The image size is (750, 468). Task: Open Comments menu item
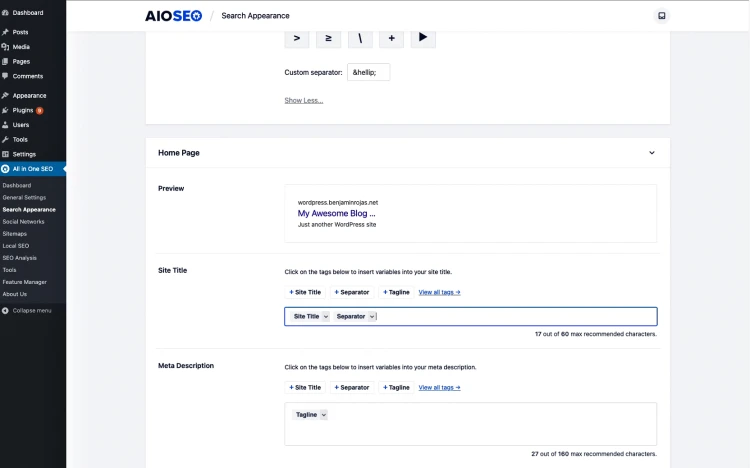[x=28, y=76]
